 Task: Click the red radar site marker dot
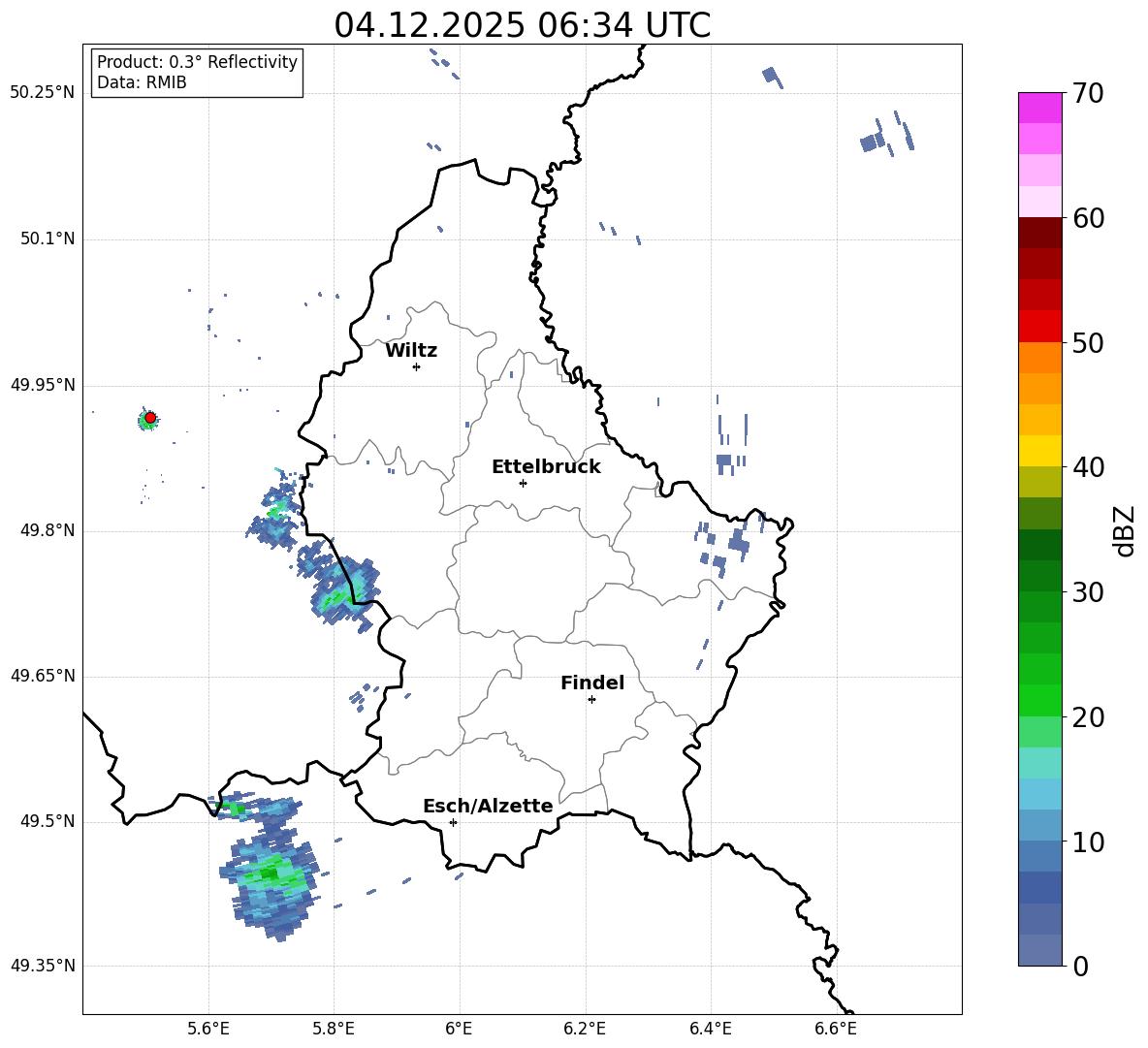pyautogui.click(x=150, y=418)
